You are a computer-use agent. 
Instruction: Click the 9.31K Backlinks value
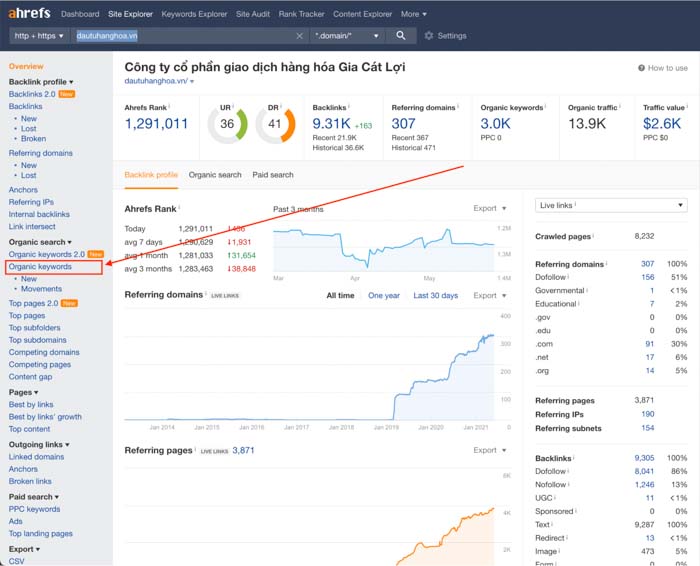click(x=331, y=123)
